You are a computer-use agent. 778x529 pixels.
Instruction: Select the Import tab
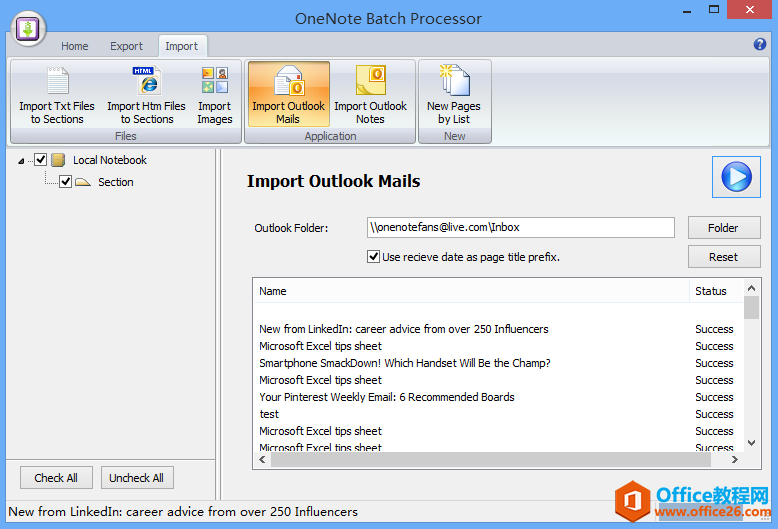tap(182, 46)
